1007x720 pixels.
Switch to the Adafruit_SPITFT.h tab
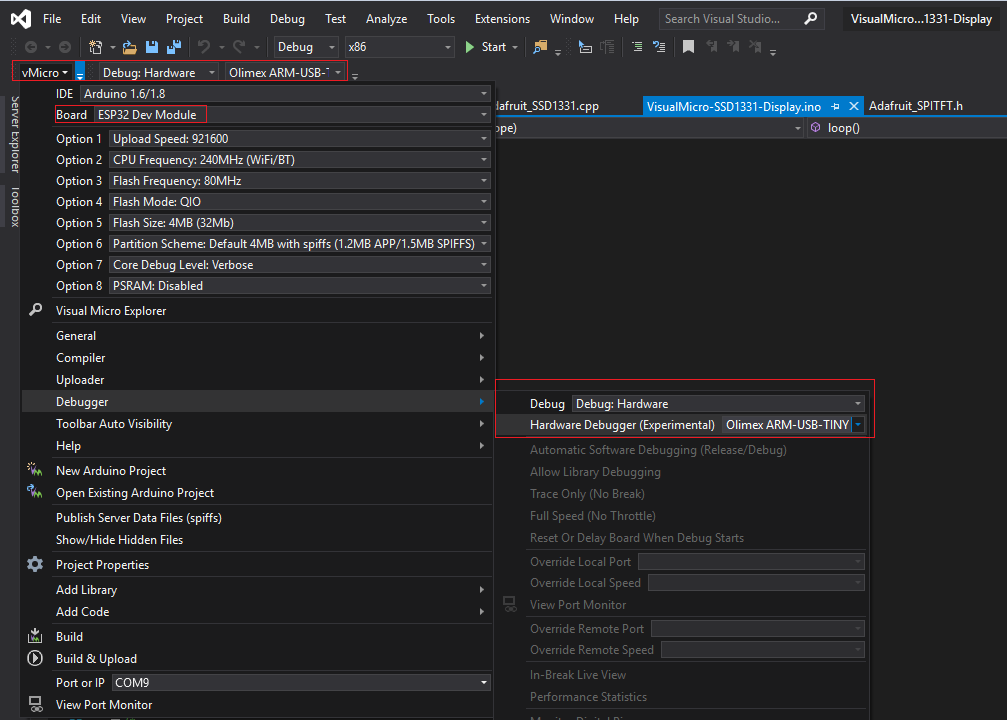(915, 106)
